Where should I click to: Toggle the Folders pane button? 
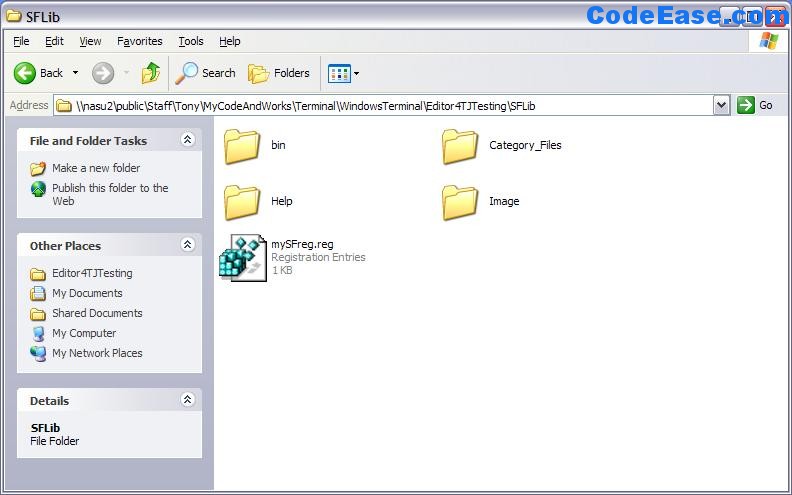pyautogui.click(x=279, y=73)
